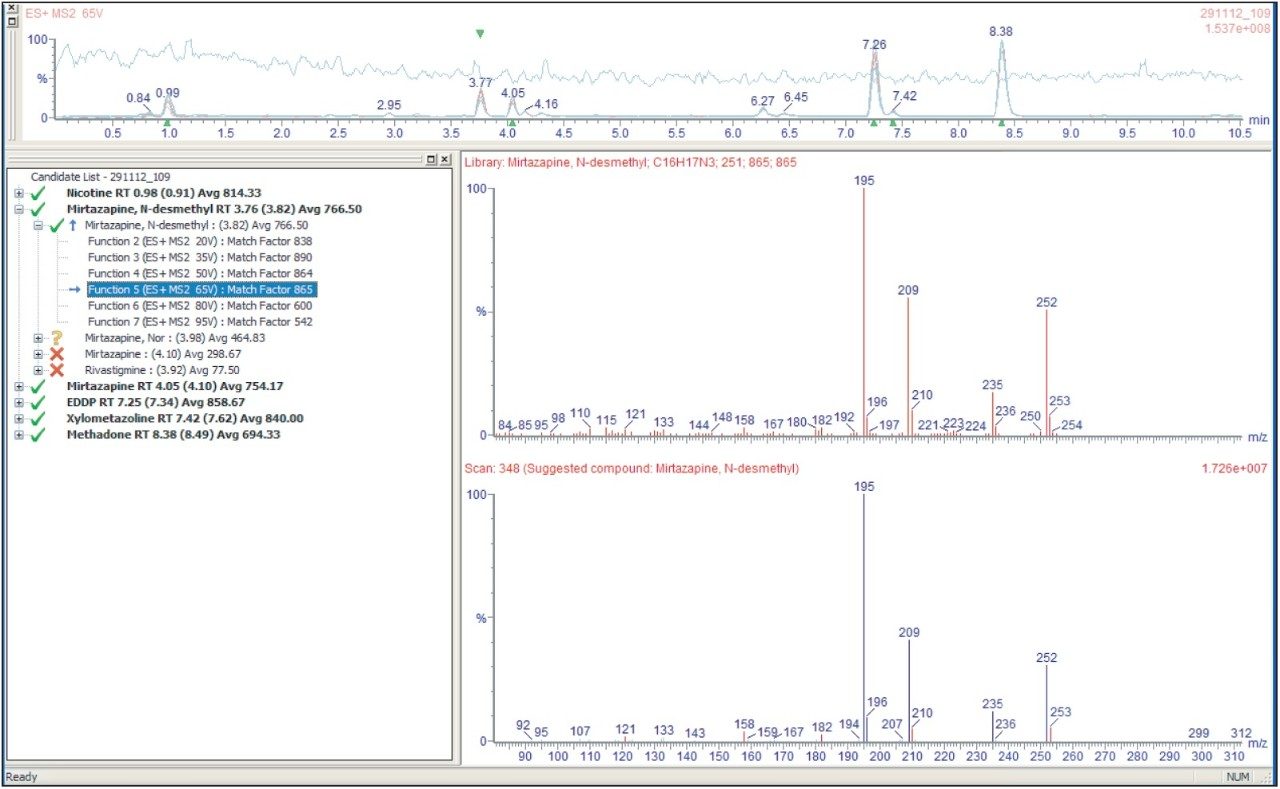Click the NUM indicator in the status bar
The height and width of the screenshot is (789, 1280).
click(1236, 777)
